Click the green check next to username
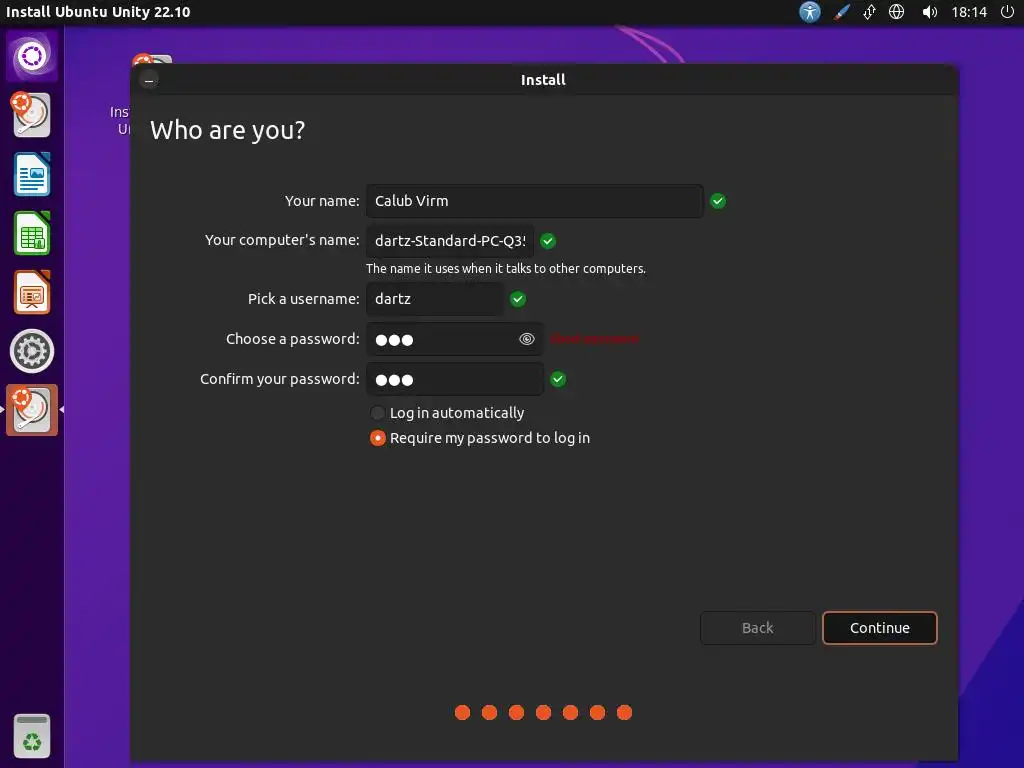The height and width of the screenshot is (768, 1024). 518,299
